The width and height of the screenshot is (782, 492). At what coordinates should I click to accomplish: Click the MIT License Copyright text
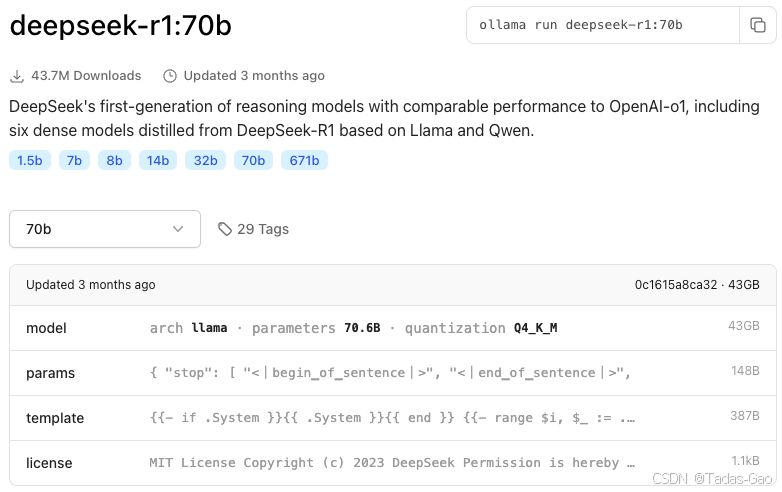click(x=392, y=463)
